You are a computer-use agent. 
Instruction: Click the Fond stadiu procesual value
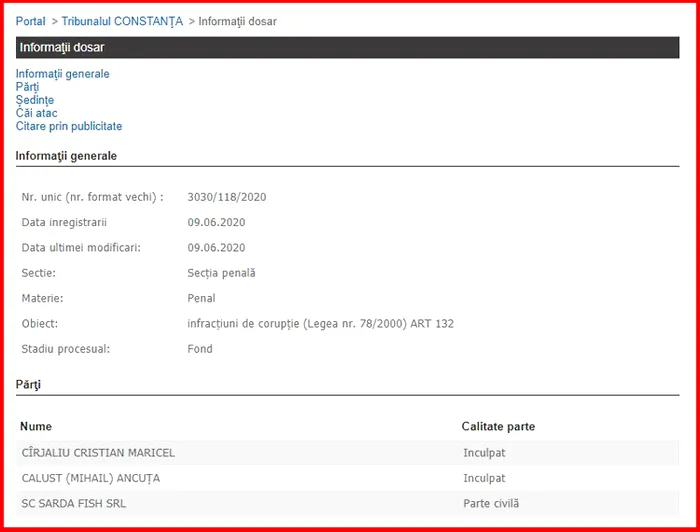click(x=200, y=349)
